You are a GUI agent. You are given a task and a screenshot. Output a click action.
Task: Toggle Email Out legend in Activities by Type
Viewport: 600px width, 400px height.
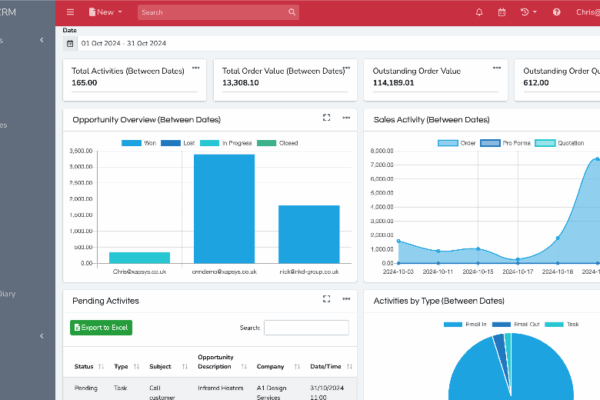click(x=516, y=324)
